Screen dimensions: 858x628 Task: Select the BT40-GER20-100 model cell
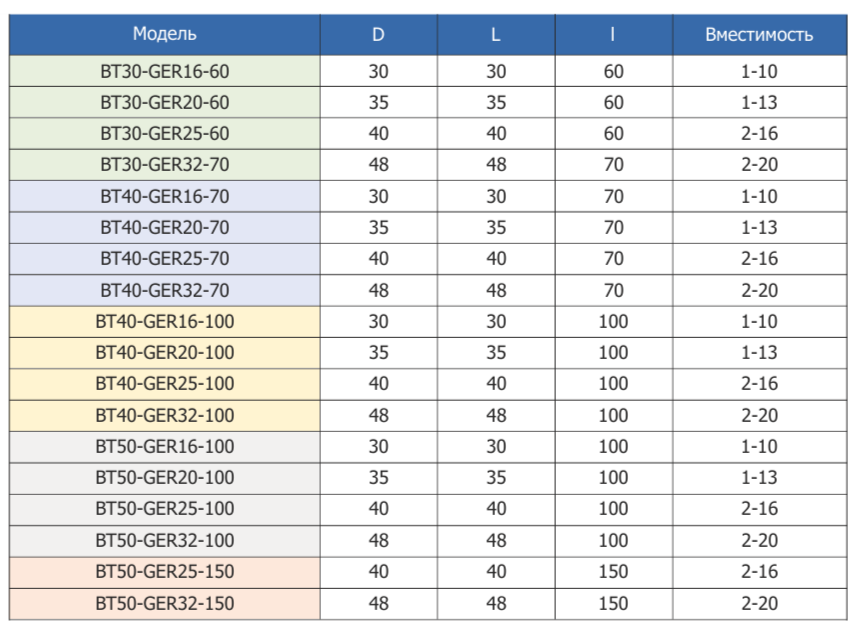pos(165,353)
